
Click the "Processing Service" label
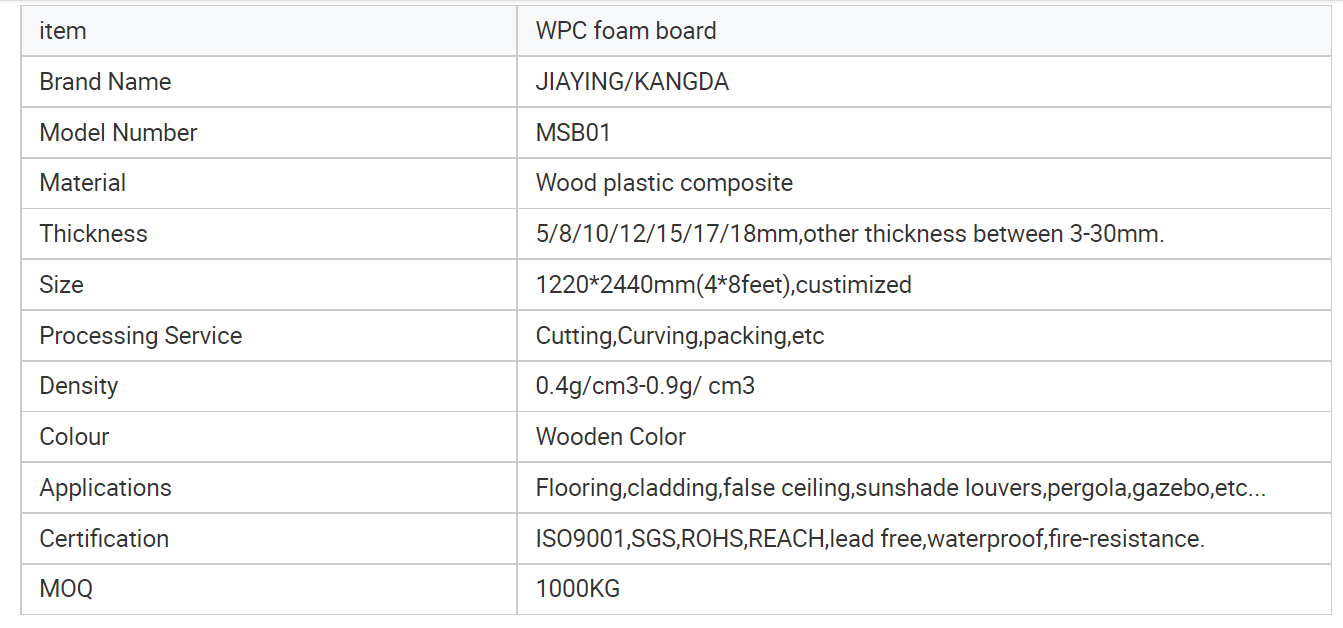click(x=140, y=336)
